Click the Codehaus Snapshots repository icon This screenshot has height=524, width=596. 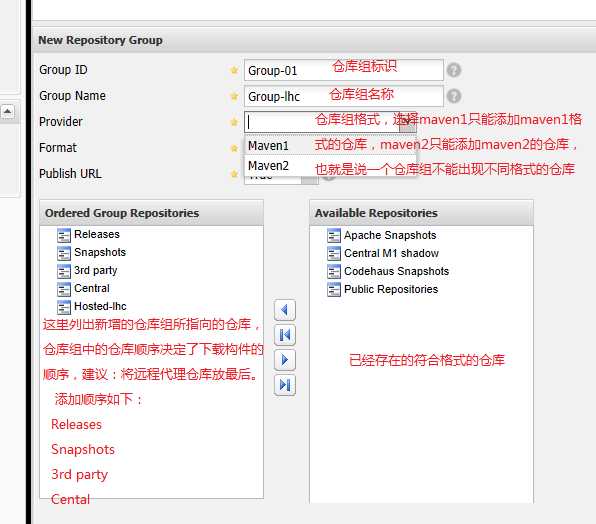(x=334, y=271)
